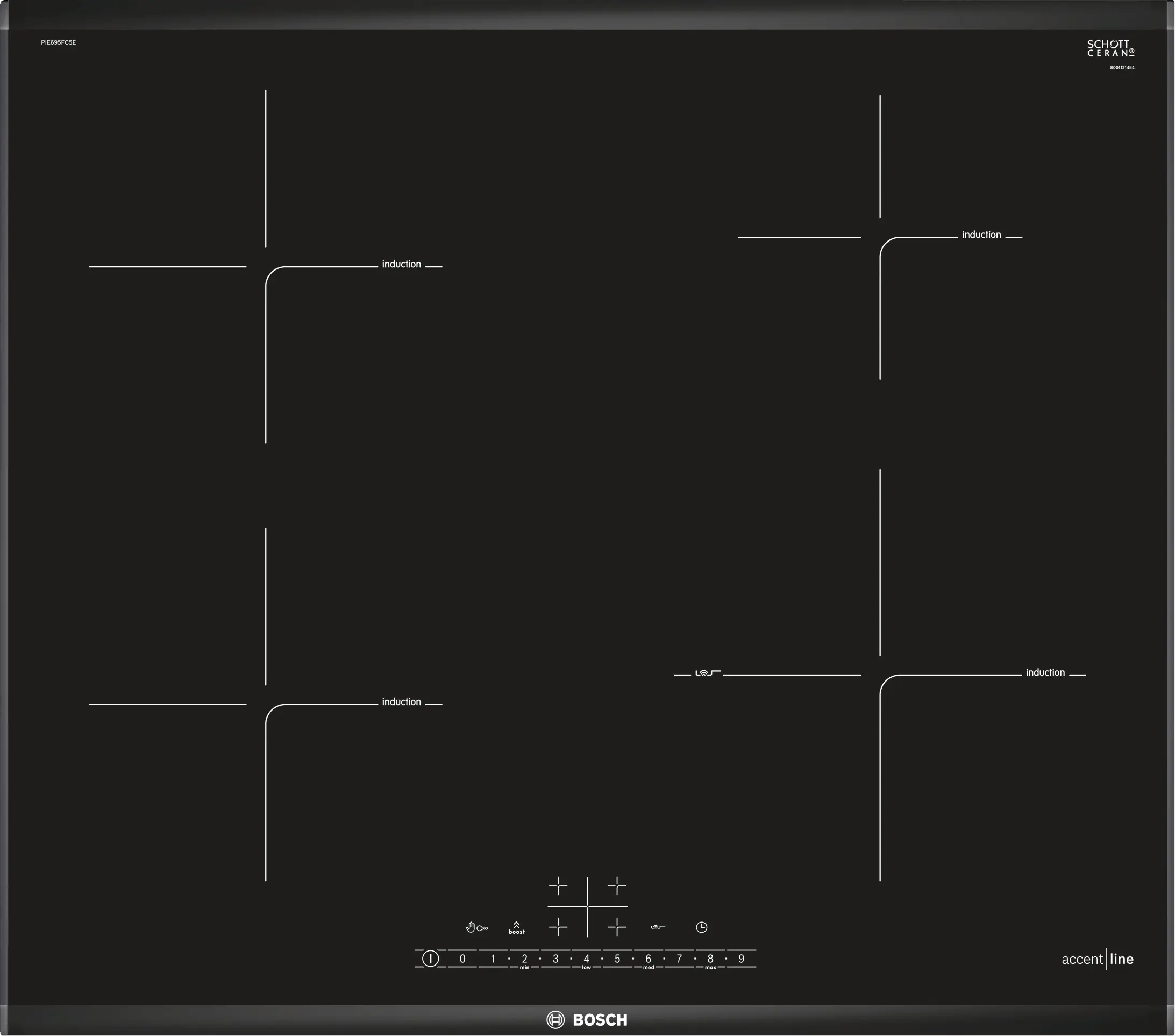Viewport: 1175px width, 1036px height.
Task: Set power level to 8 max
Action: pyautogui.click(x=710, y=959)
